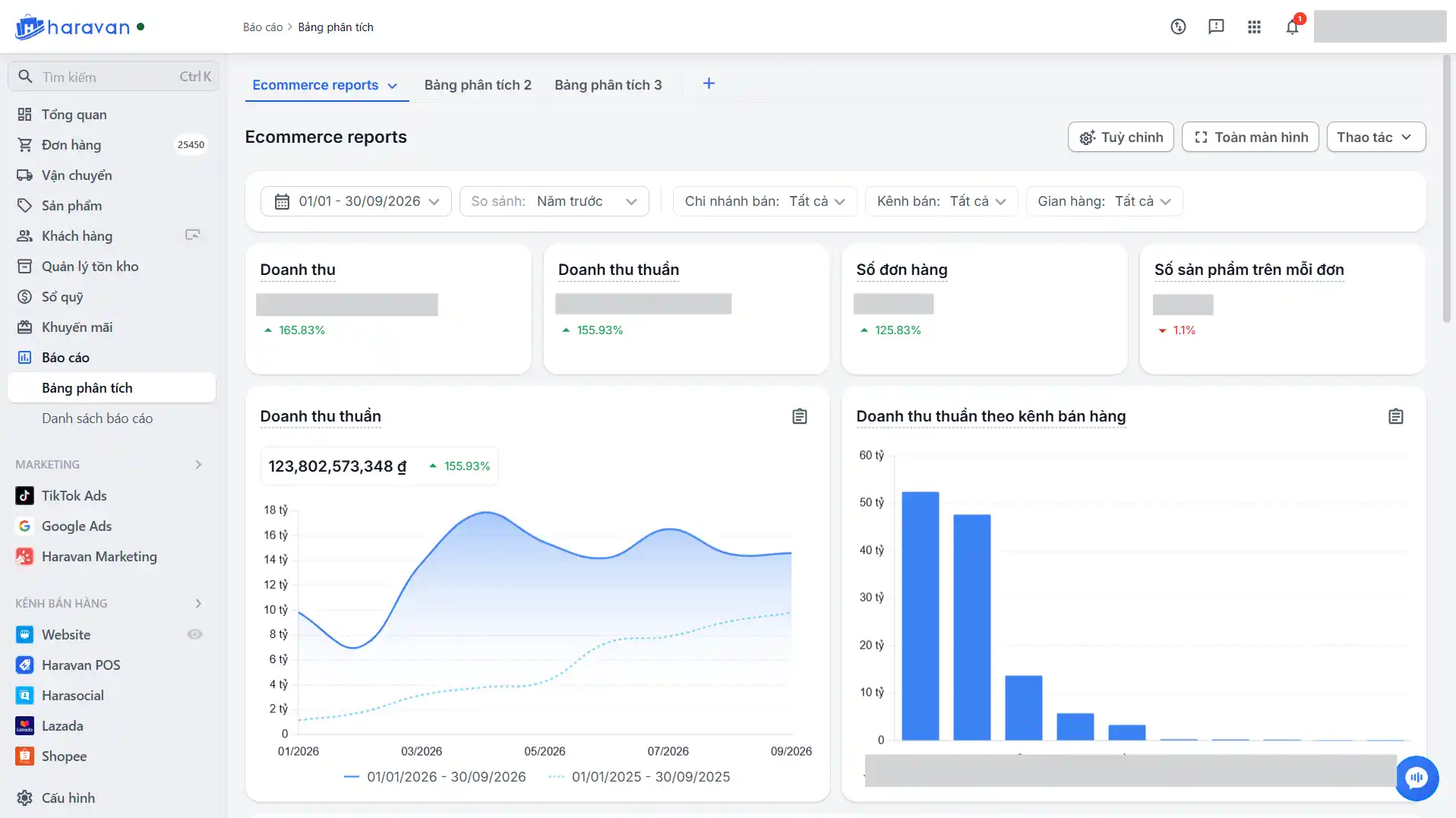The width and height of the screenshot is (1456, 818).
Task: Click the Tuỳ chỉnh button
Action: pos(1121,137)
